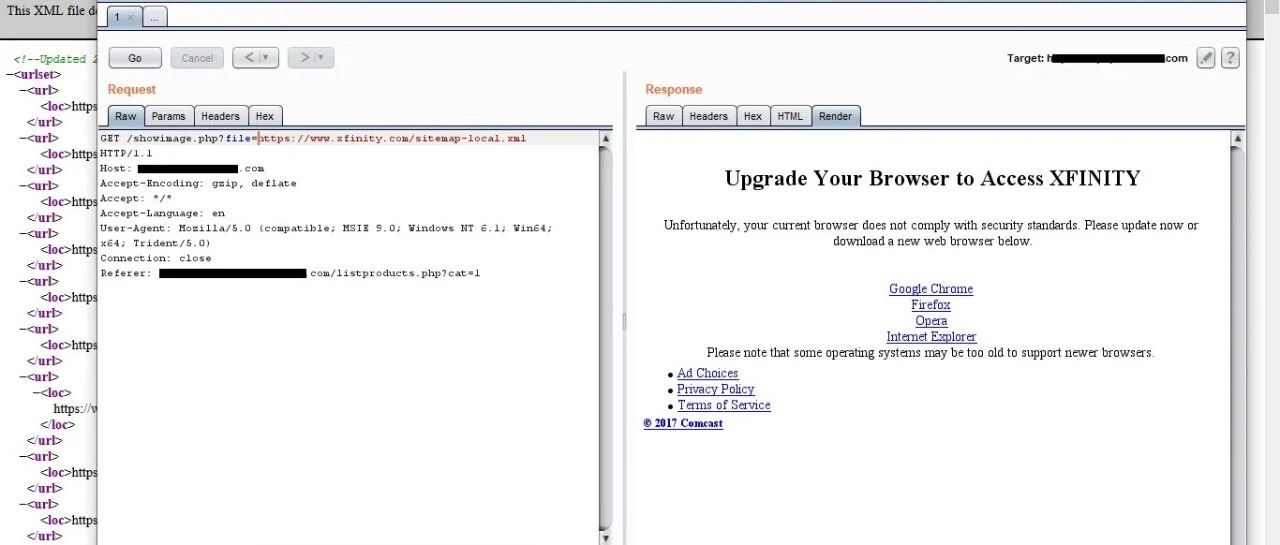Click the xfinity.com sitemap-local.xml URL value
The width and height of the screenshot is (1280, 545).
pos(393,138)
